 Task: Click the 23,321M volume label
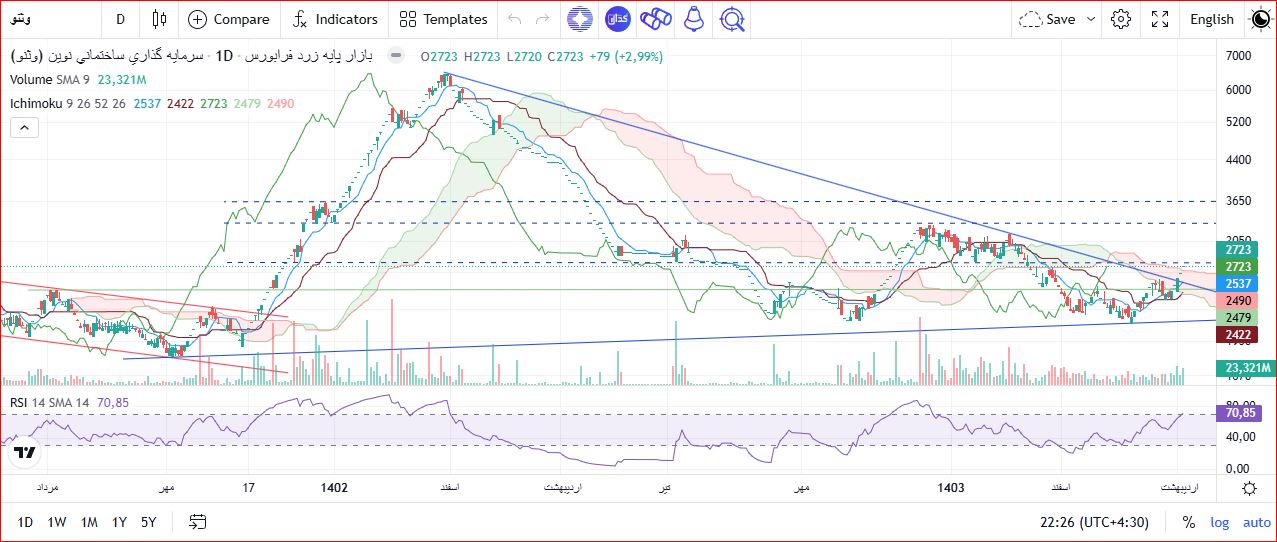click(1245, 368)
